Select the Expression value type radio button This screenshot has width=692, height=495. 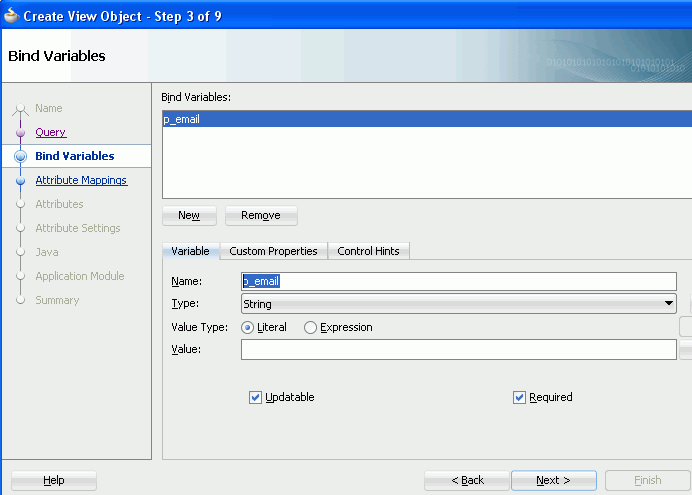pos(310,327)
